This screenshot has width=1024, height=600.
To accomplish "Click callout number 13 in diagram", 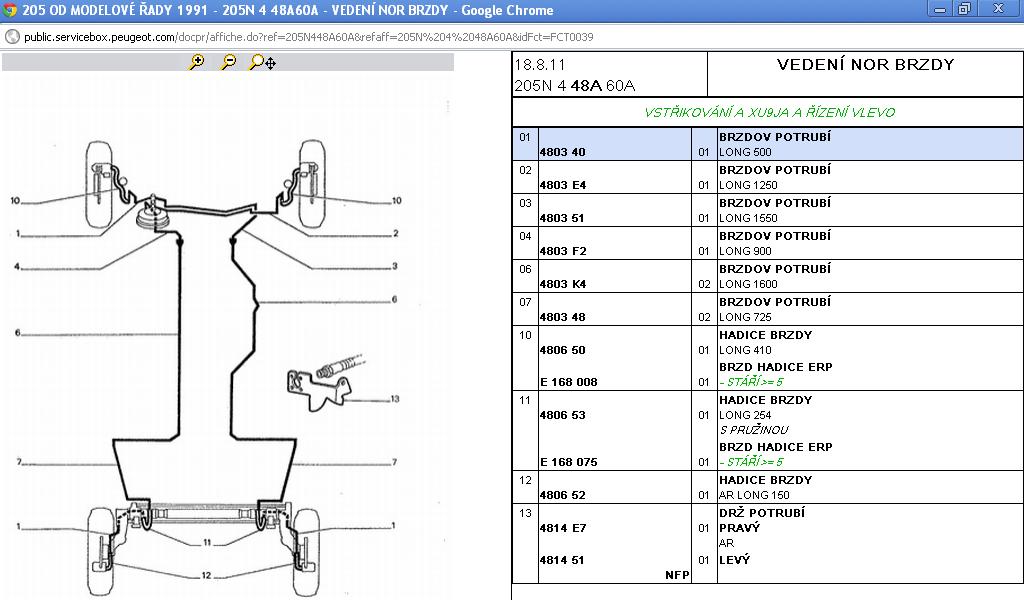I will [x=394, y=399].
